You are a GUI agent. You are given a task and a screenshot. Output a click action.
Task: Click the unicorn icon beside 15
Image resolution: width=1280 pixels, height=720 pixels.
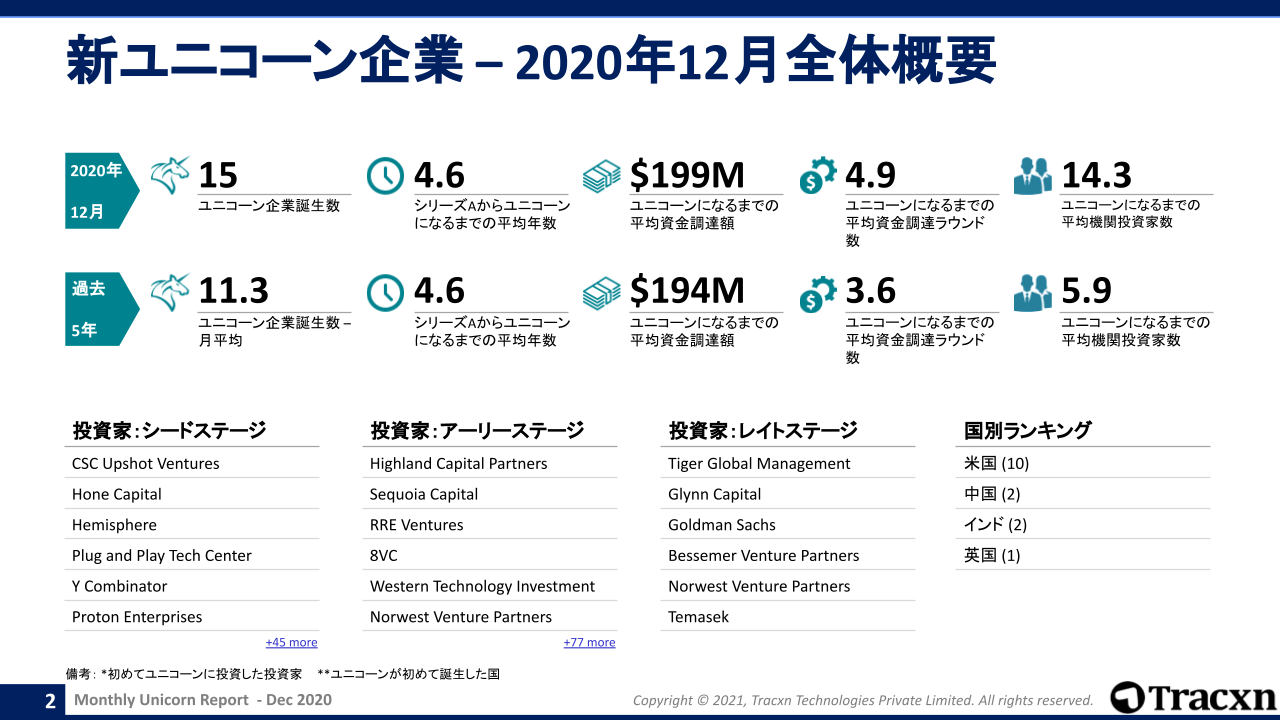pos(170,175)
